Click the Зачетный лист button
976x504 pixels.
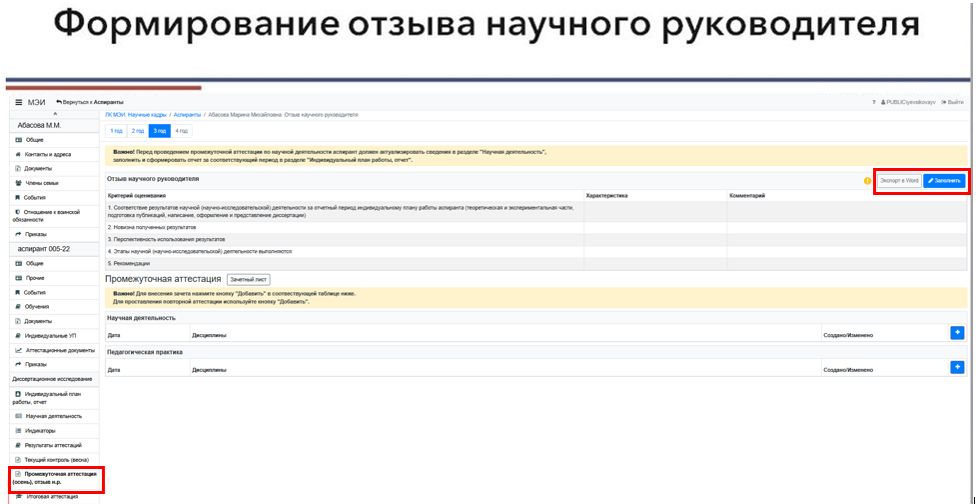[248, 279]
